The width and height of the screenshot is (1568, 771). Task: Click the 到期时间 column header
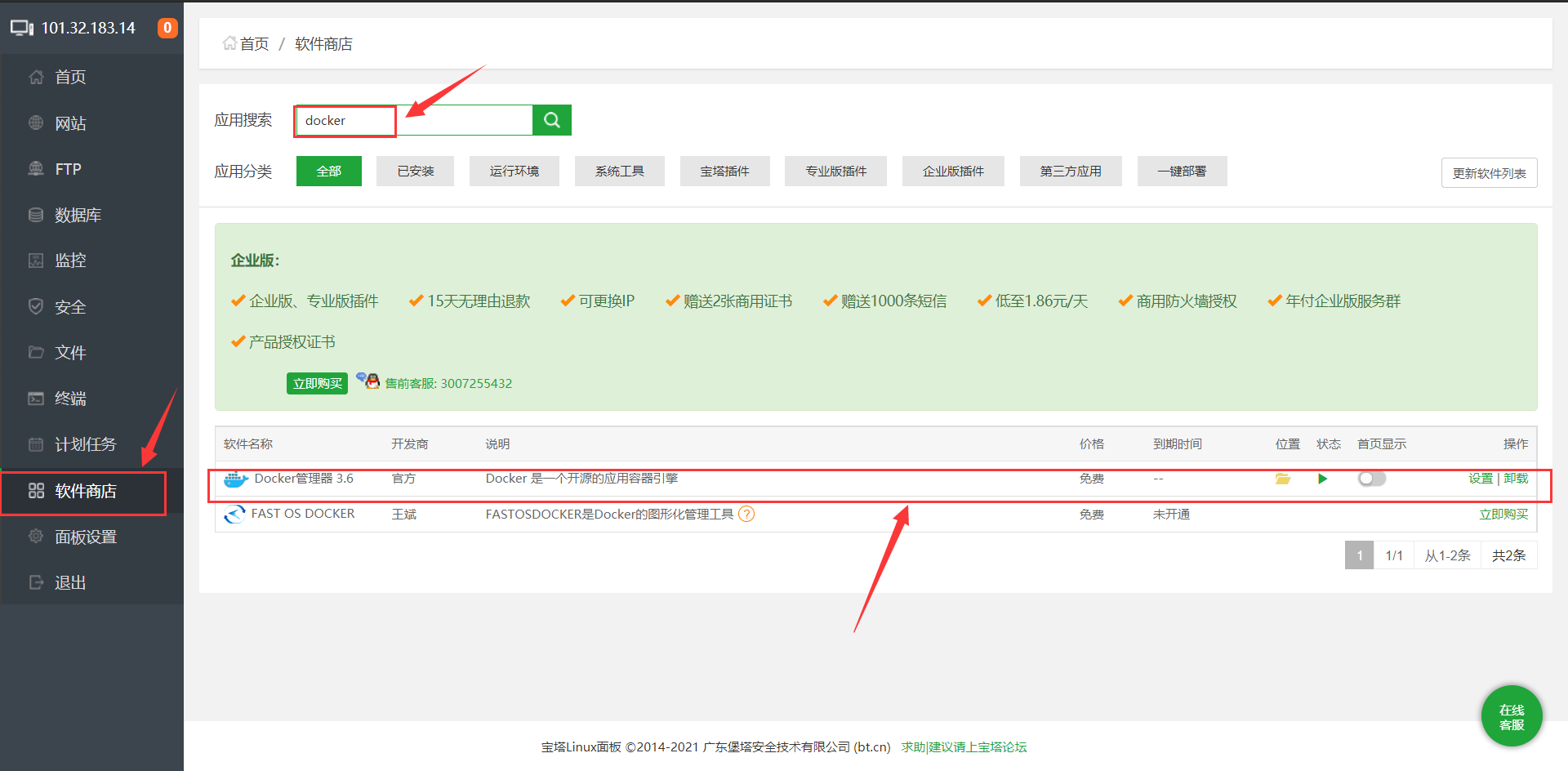[1178, 443]
